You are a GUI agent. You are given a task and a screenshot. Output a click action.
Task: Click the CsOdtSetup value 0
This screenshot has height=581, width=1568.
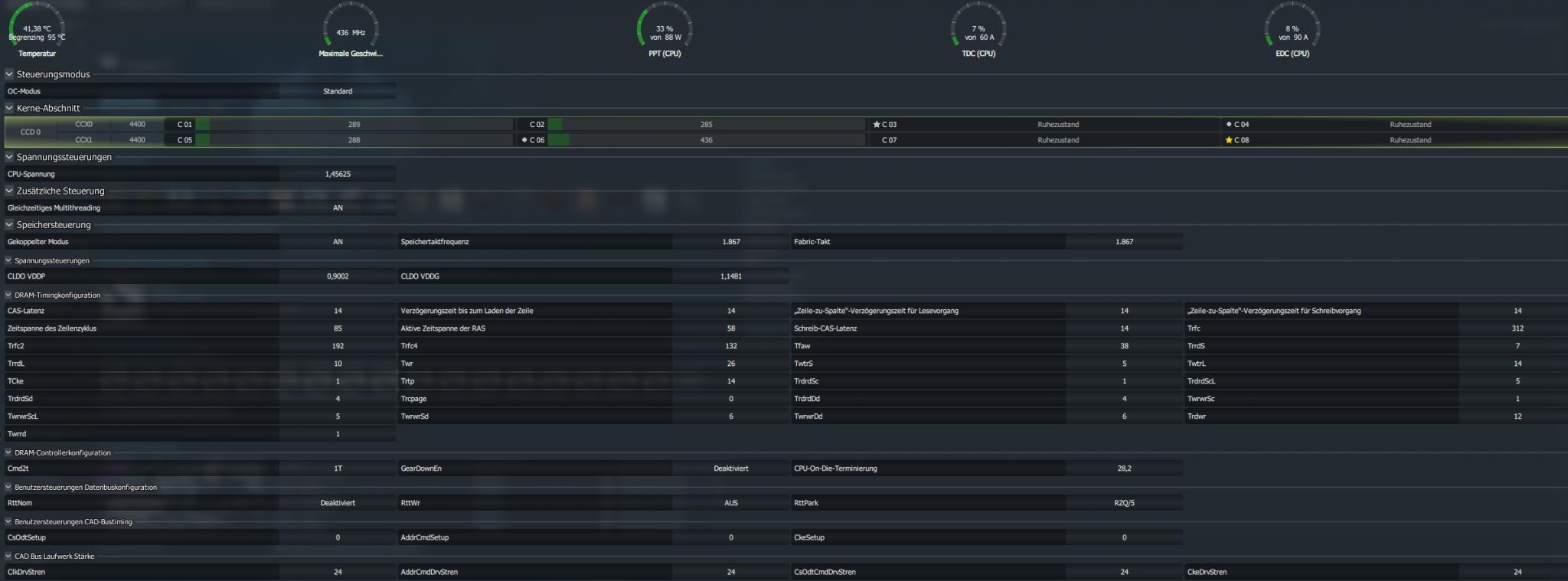338,537
